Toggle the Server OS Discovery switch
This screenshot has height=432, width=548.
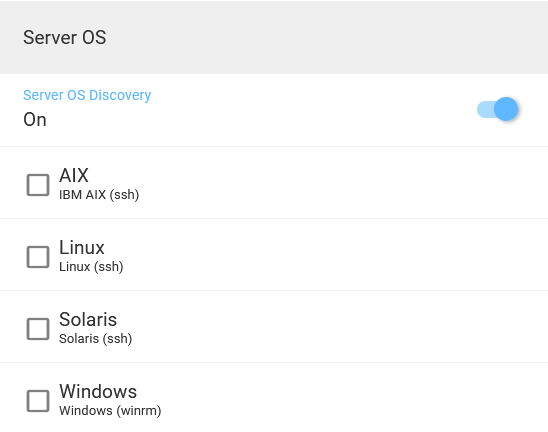497,109
